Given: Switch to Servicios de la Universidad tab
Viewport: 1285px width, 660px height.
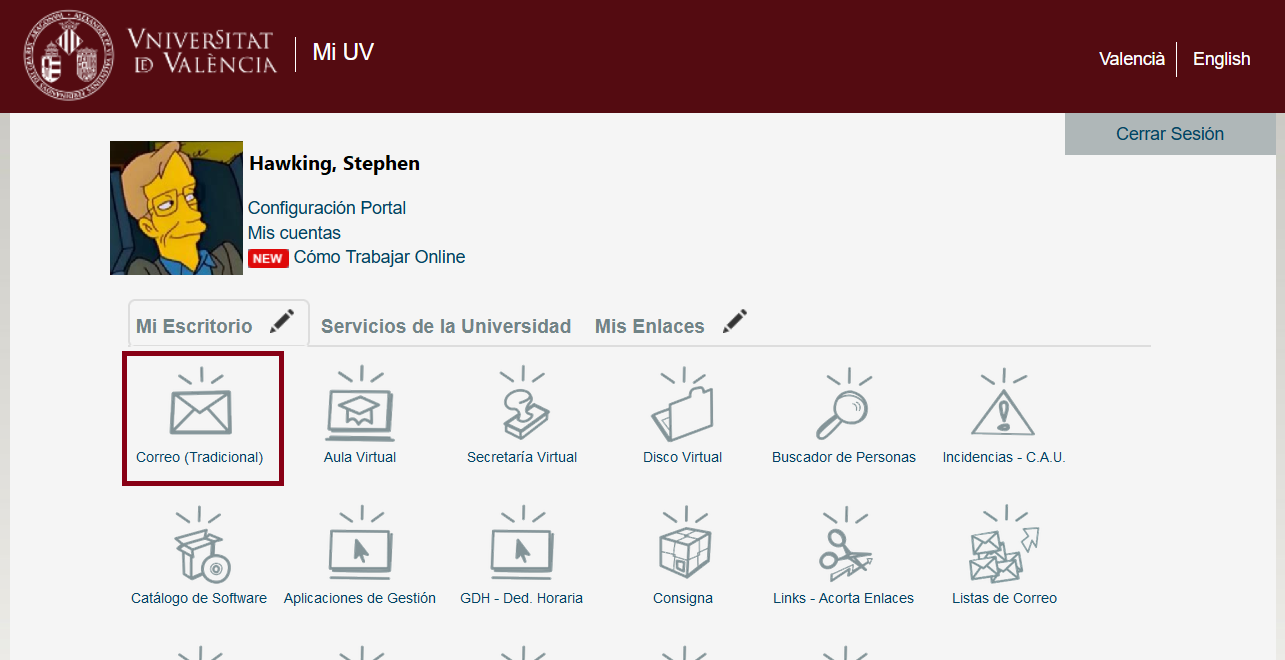Looking at the screenshot, I should pos(446,326).
